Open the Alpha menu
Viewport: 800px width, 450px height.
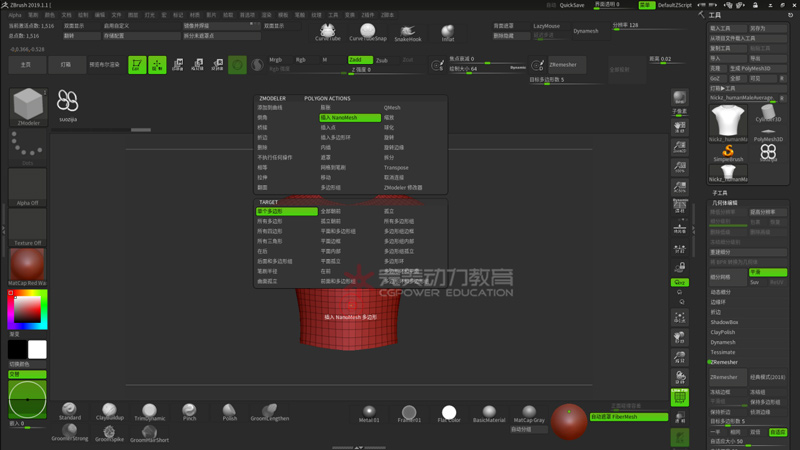pyautogui.click(x=15, y=15)
